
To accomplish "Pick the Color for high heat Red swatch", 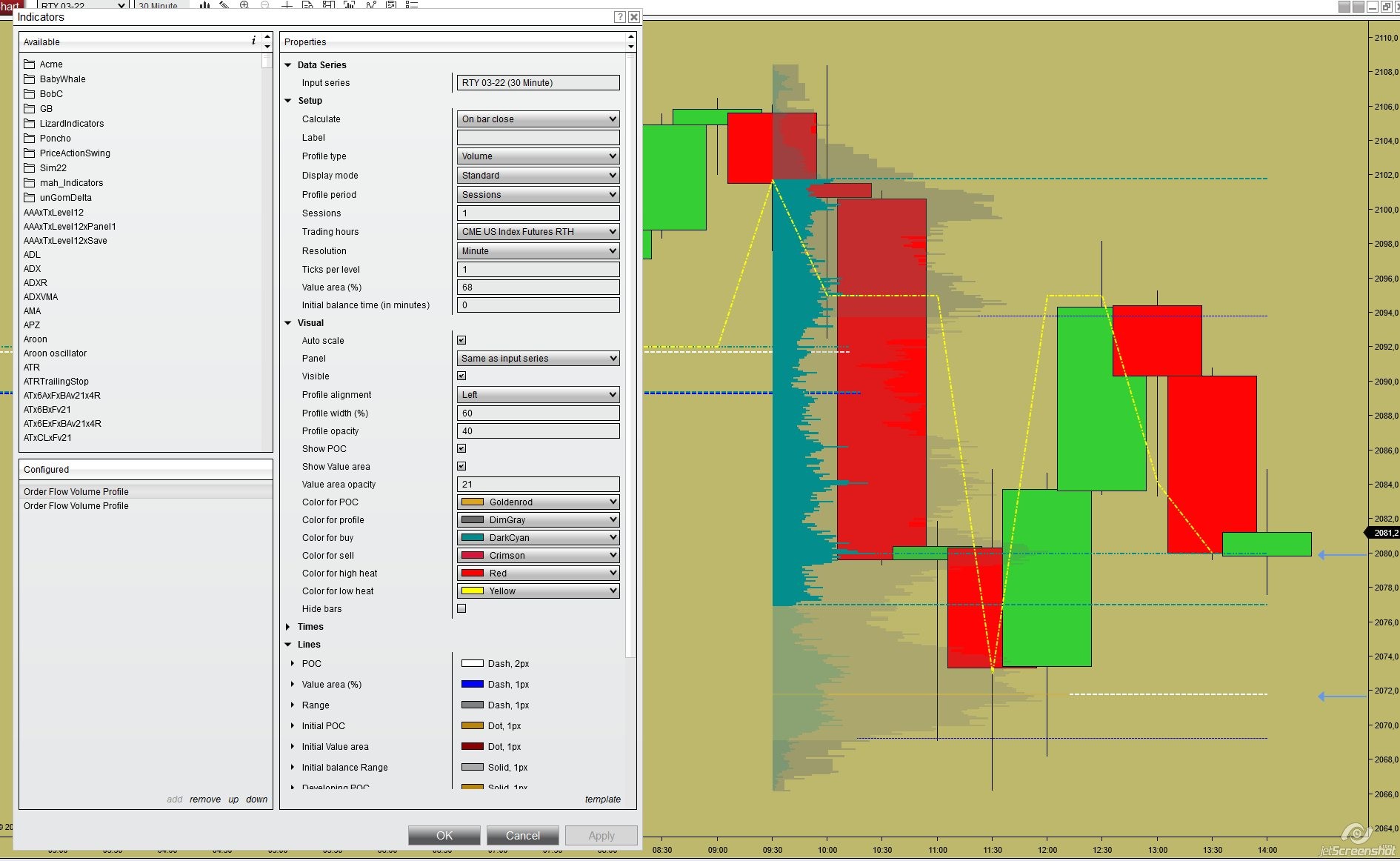I will [473, 573].
